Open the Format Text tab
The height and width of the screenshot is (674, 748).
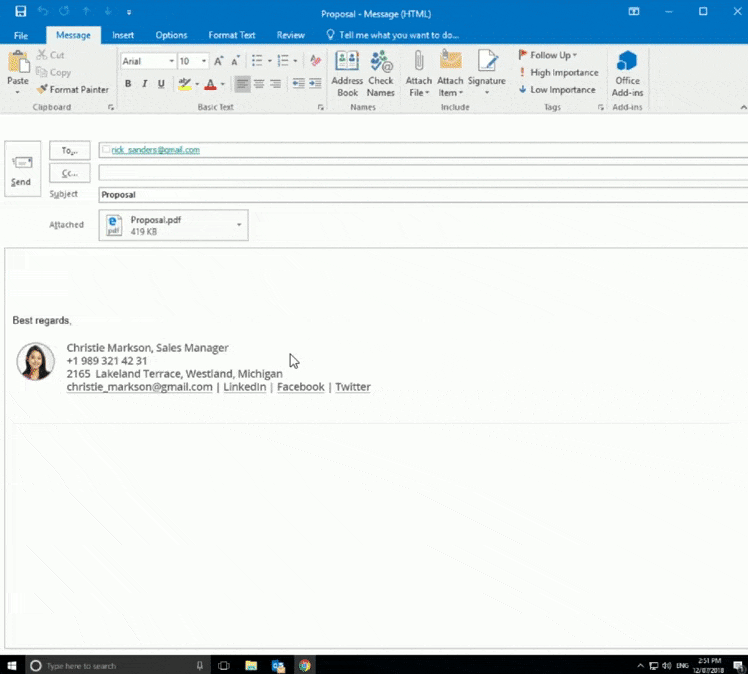[231, 35]
